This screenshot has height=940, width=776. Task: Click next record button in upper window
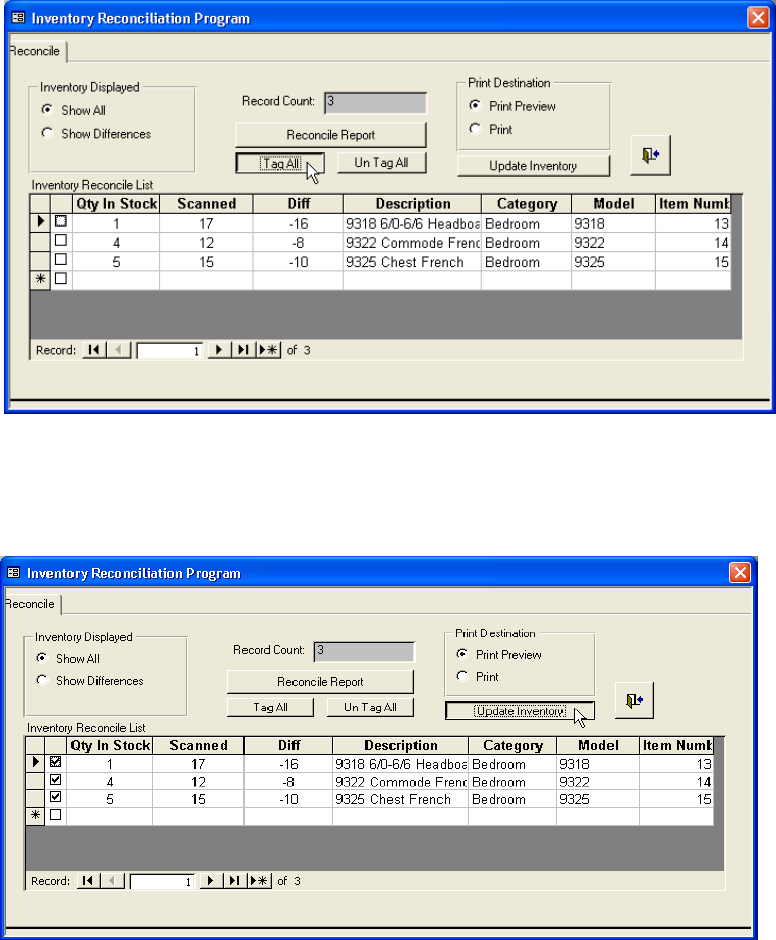tap(219, 350)
